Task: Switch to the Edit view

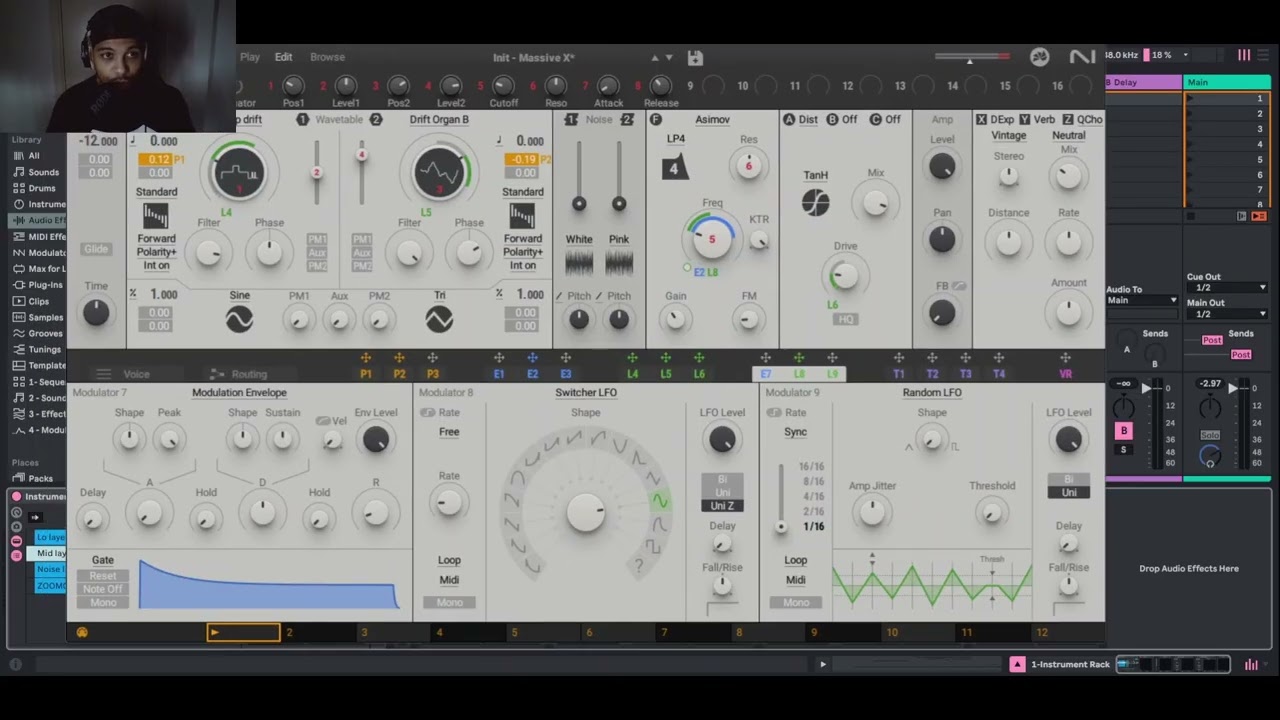Action: 284,57
